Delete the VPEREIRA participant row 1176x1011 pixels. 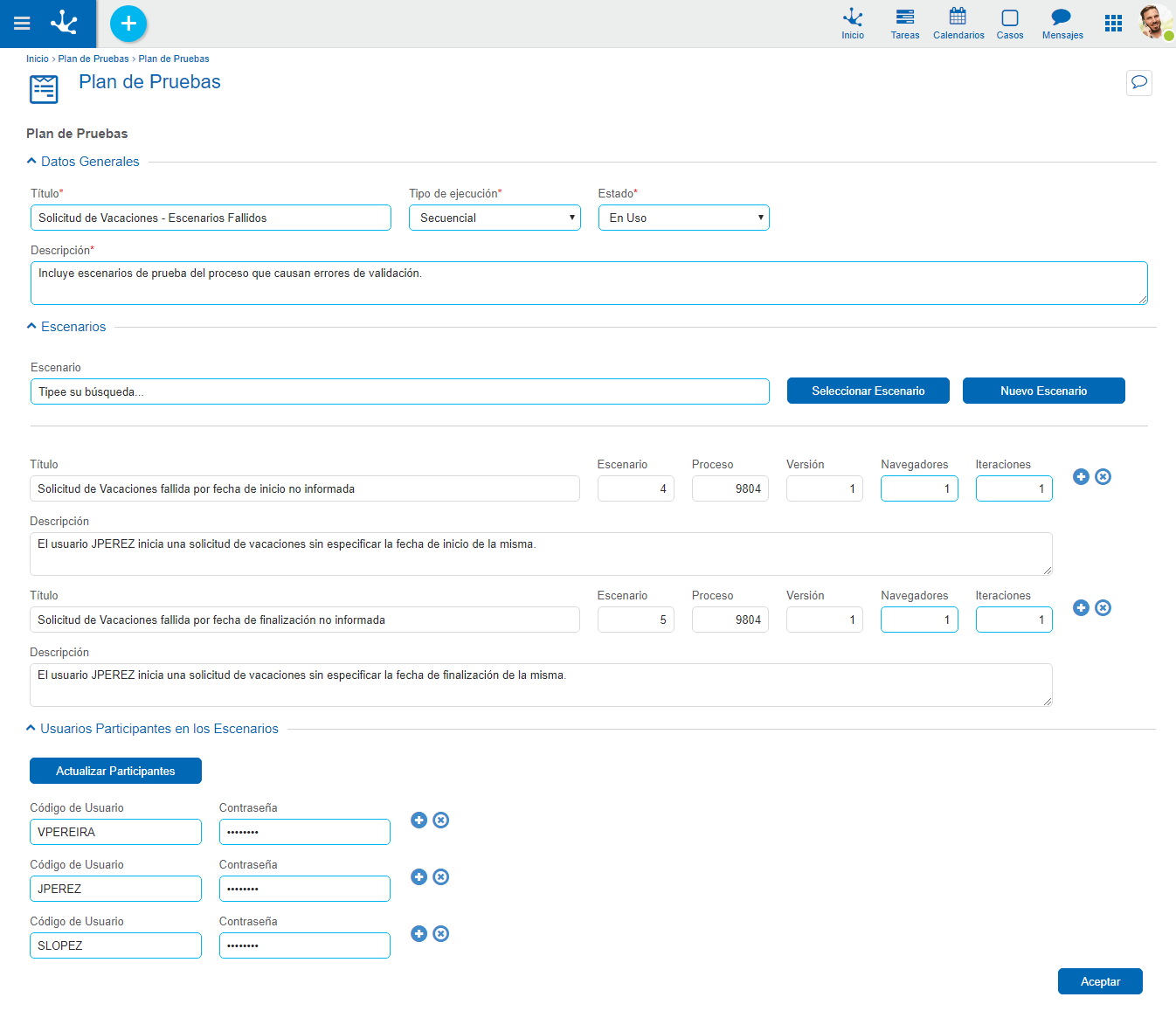(x=441, y=820)
